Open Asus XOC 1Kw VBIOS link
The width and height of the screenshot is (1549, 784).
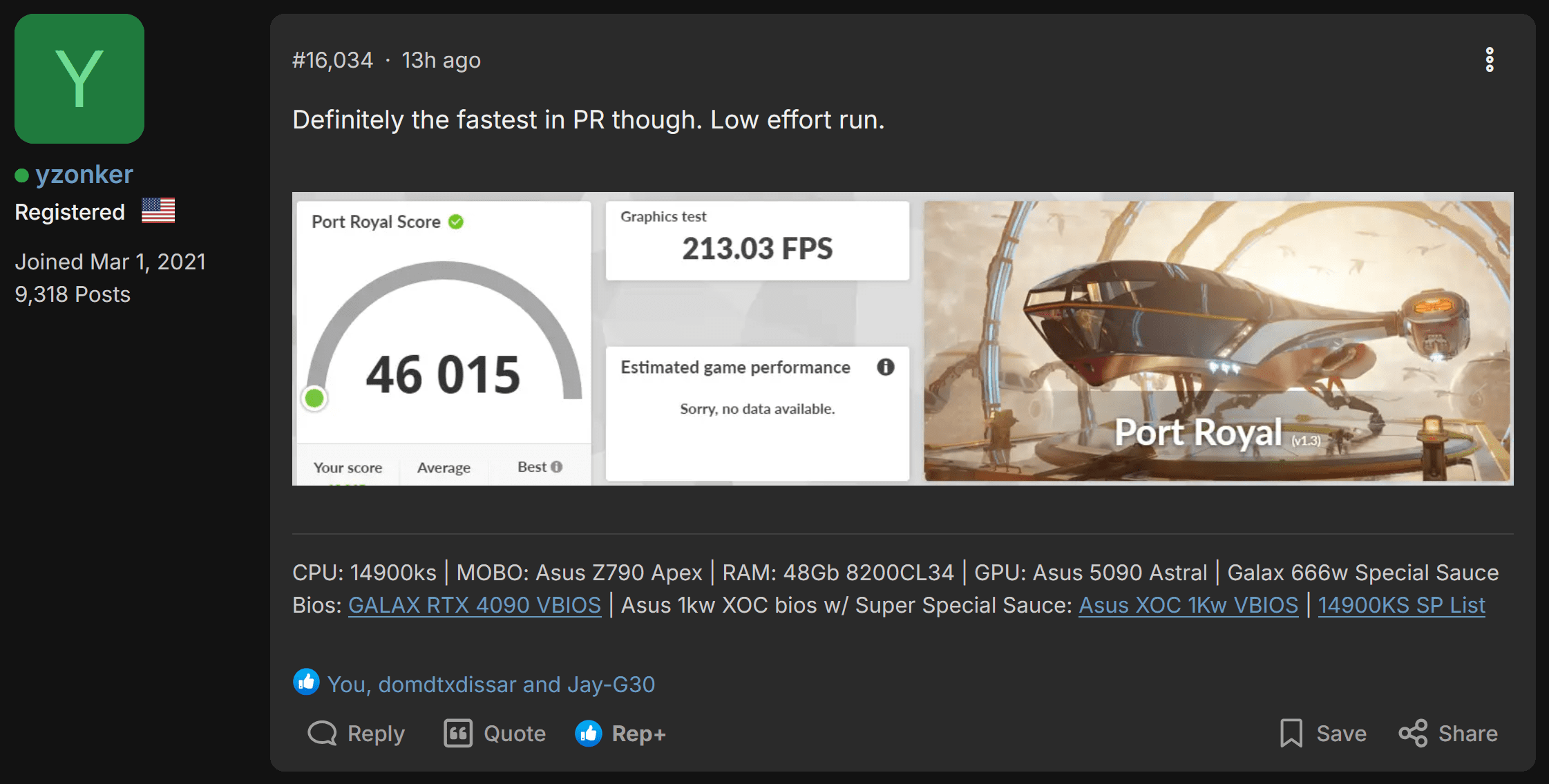tap(1188, 605)
